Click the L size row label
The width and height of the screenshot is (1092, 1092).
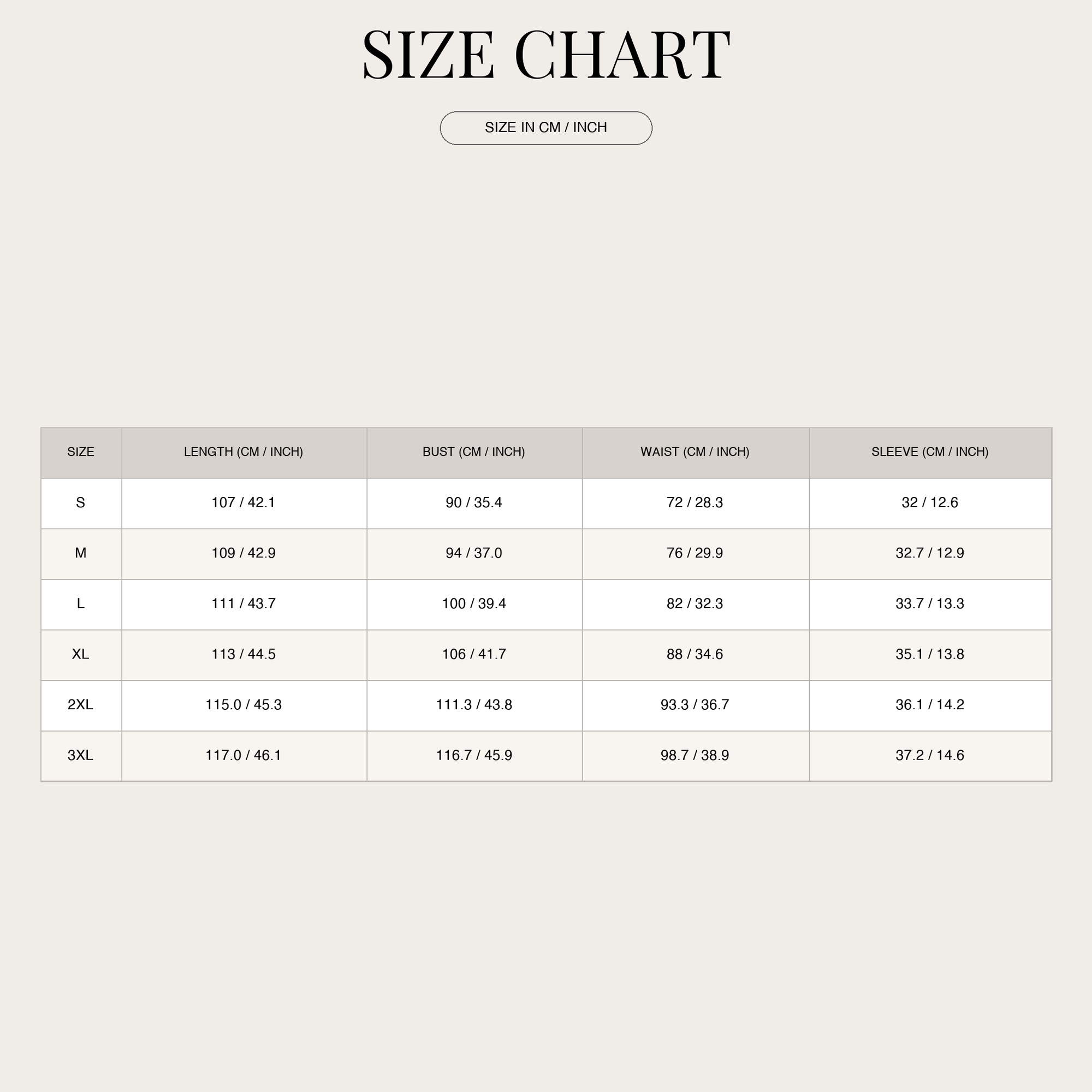pyautogui.click(x=81, y=604)
